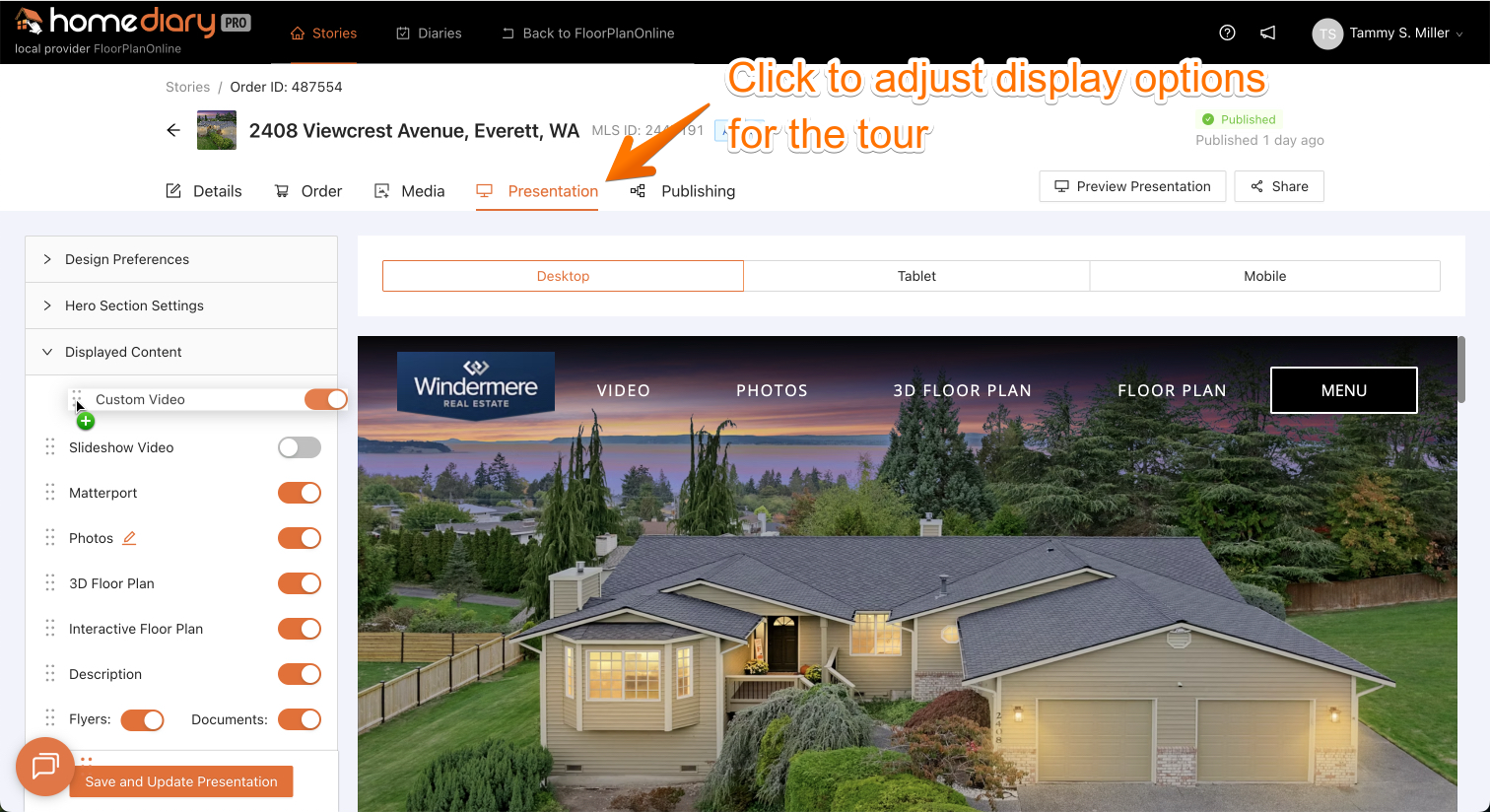Click the Matterport row drag handle
This screenshot has height=812, width=1490.
(x=50, y=493)
